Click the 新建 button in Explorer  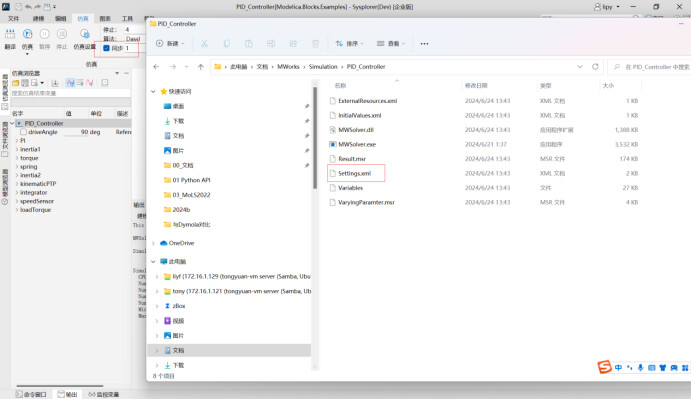click(170, 44)
